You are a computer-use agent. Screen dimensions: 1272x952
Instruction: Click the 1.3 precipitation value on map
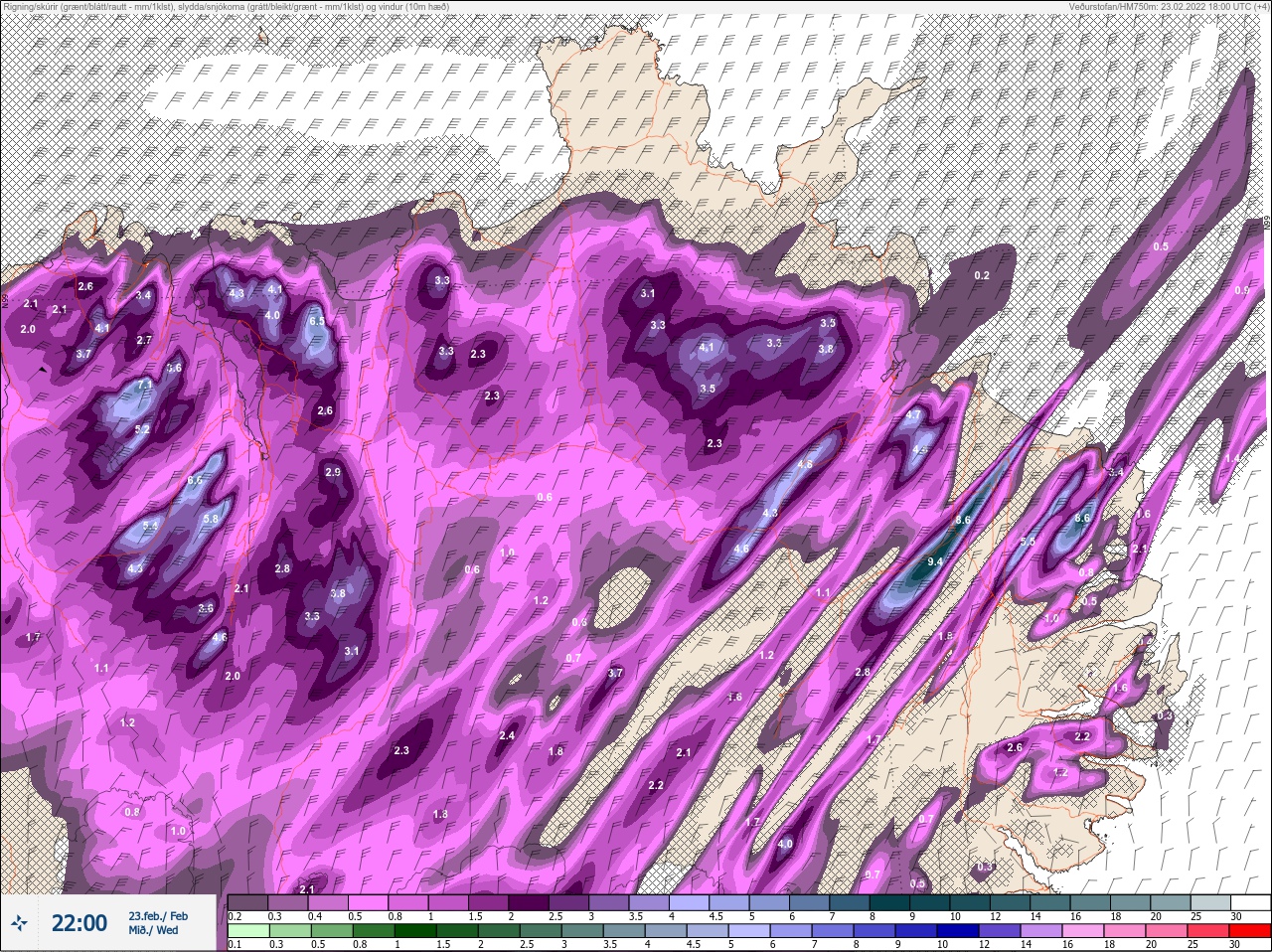tap(441, 815)
